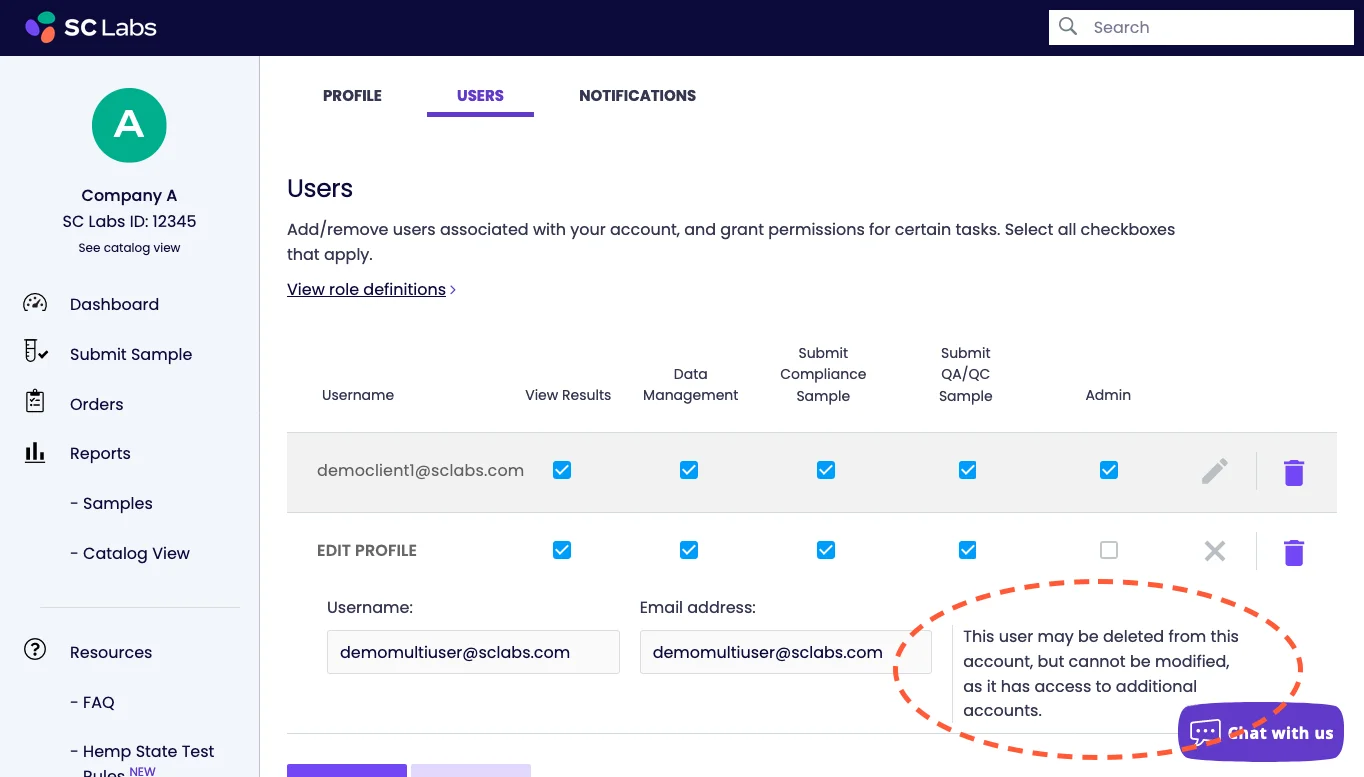Open Orders using the clipboard icon
Viewport: 1364px width, 777px height.
[x=34, y=403]
